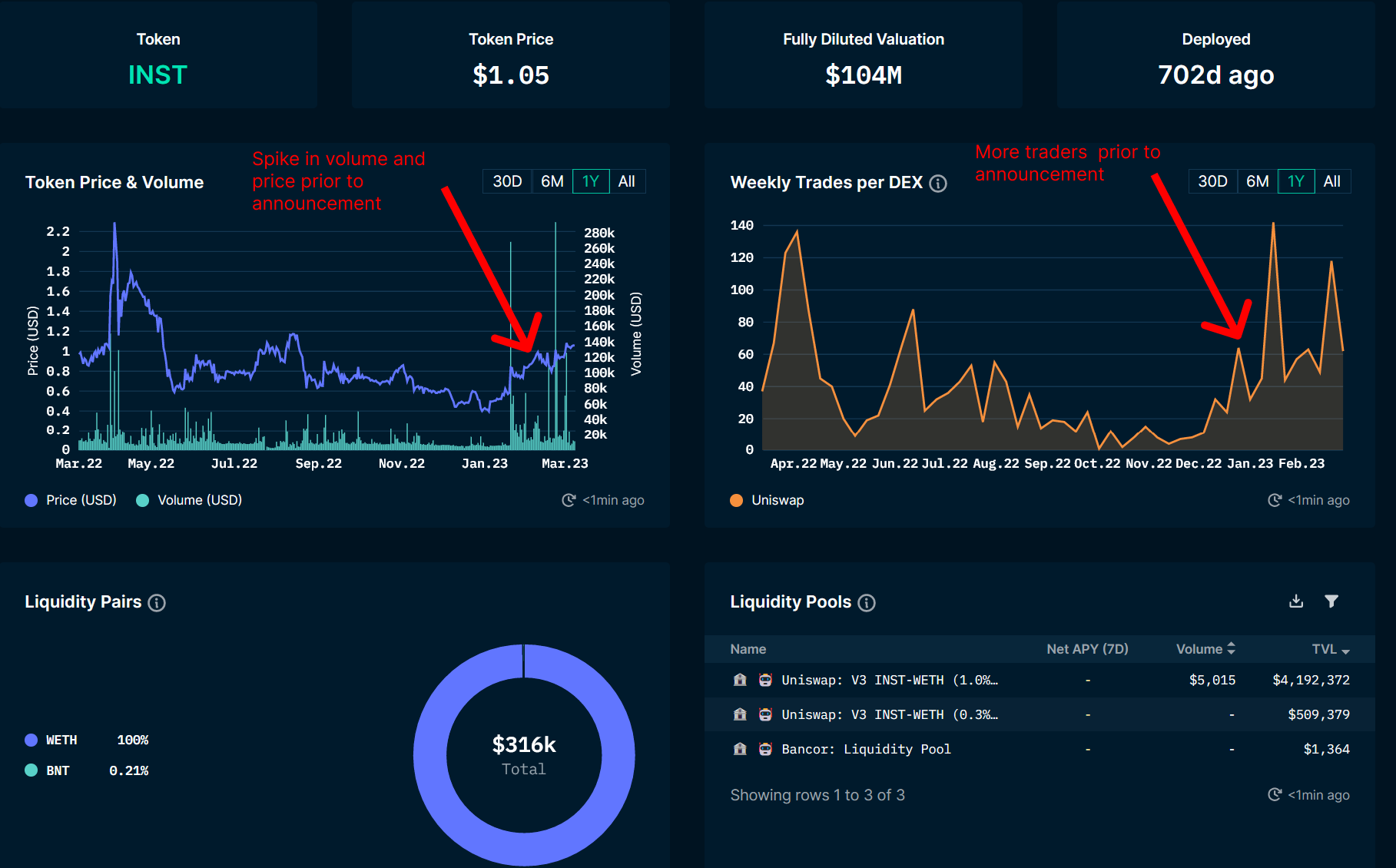Refresh the Liquidity Pools table
Viewport: 1396px width, 868px height.
click(x=1275, y=795)
